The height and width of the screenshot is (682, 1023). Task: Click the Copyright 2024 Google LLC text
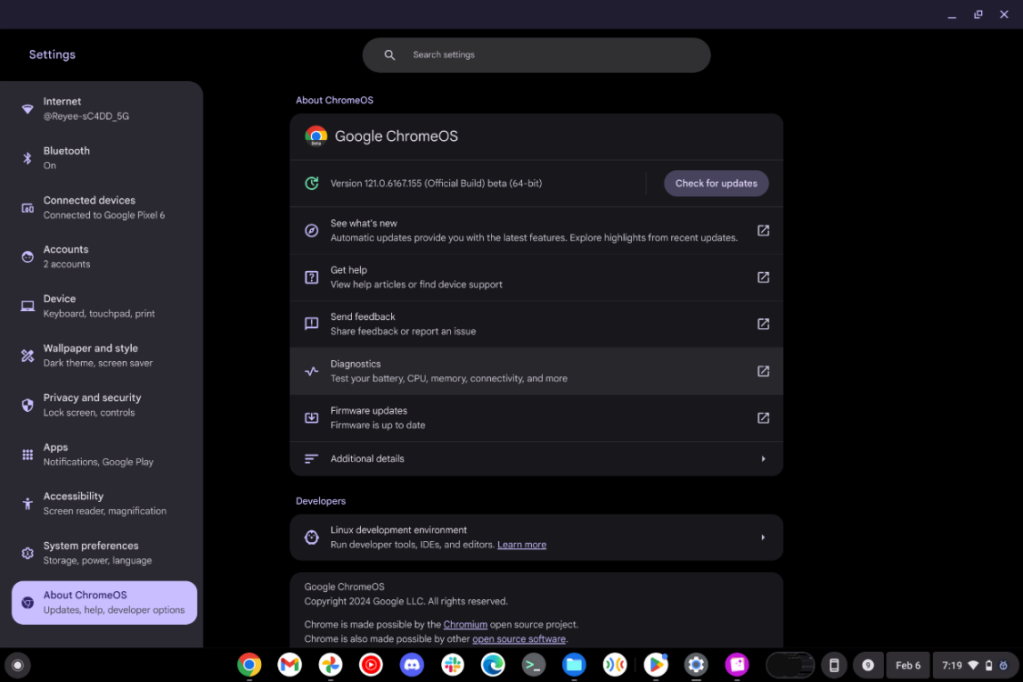[406, 601]
